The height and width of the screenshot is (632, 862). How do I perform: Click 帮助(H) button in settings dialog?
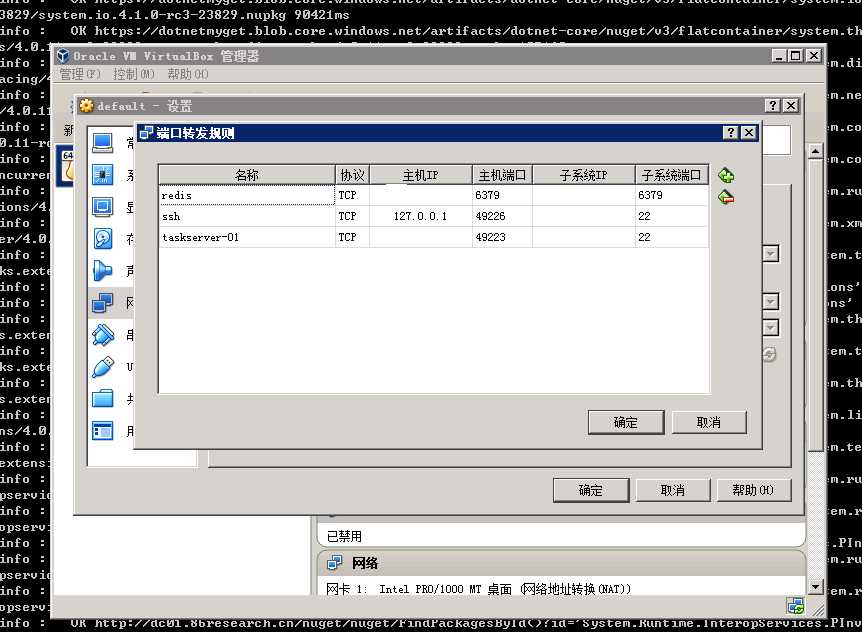(754, 490)
